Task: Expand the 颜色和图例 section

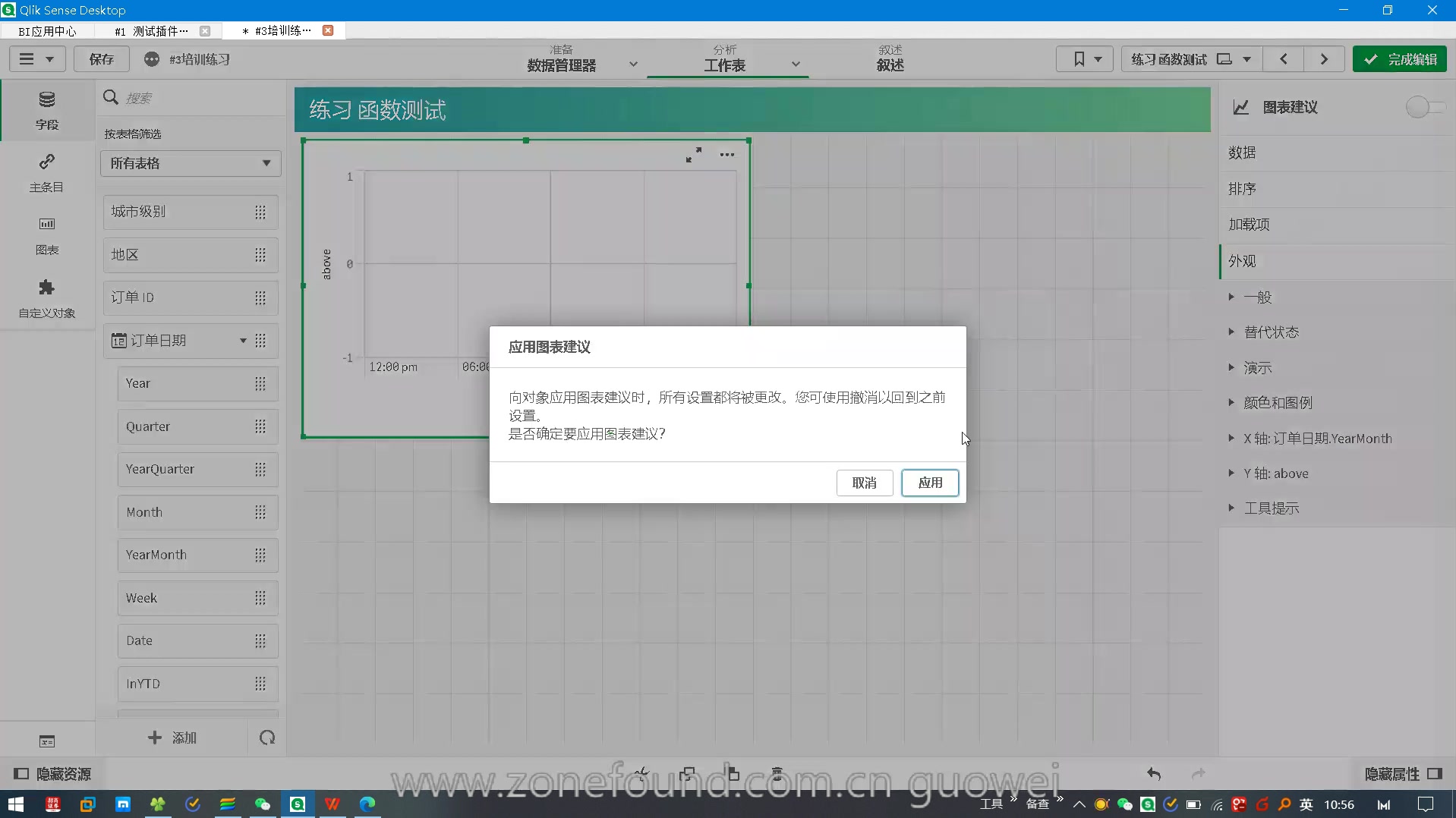Action: (1278, 402)
